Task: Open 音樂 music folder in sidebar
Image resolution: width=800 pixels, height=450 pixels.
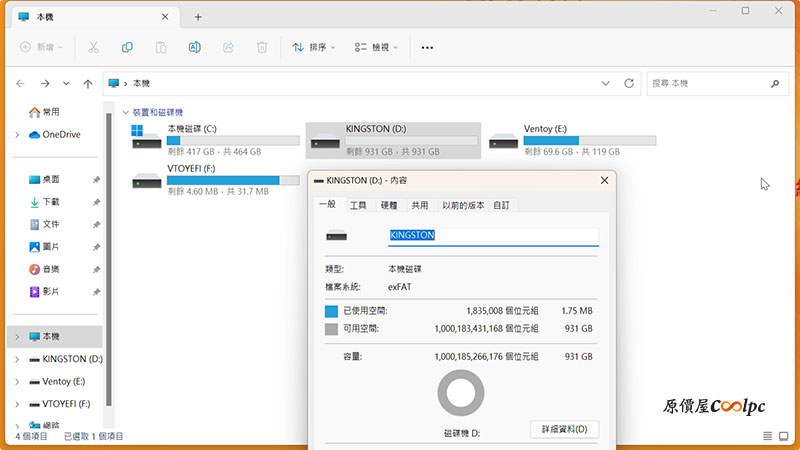Action: point(44,269)
